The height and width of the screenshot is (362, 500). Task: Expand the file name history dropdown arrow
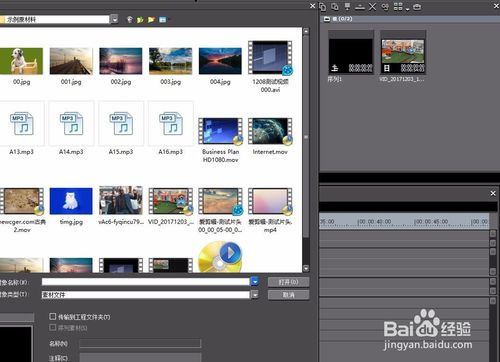(255, 282)
